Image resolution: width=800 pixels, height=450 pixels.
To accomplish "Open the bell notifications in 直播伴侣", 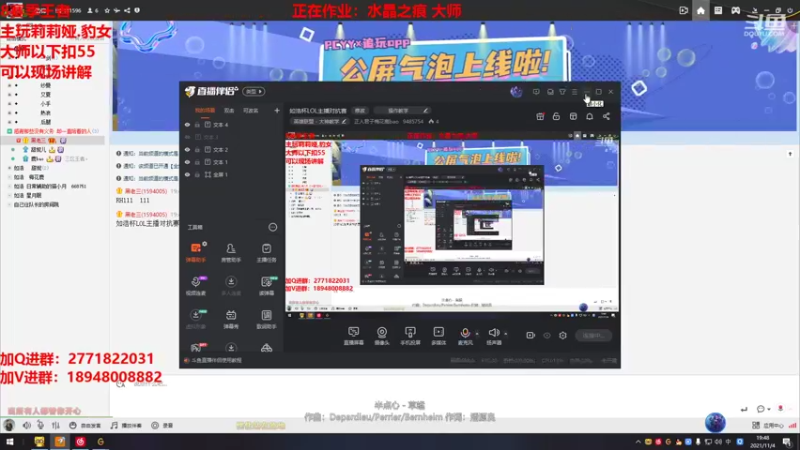I will coord(589,116).
